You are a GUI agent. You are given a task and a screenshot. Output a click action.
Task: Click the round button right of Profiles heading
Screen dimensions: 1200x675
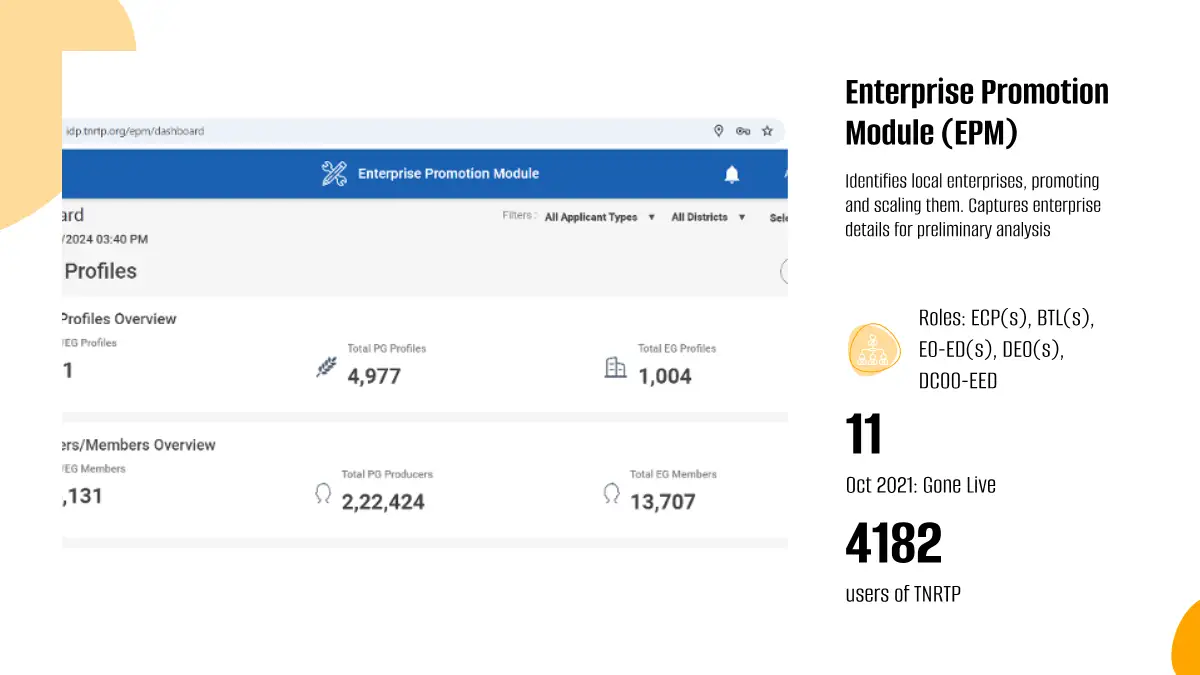tap(784, 271)
